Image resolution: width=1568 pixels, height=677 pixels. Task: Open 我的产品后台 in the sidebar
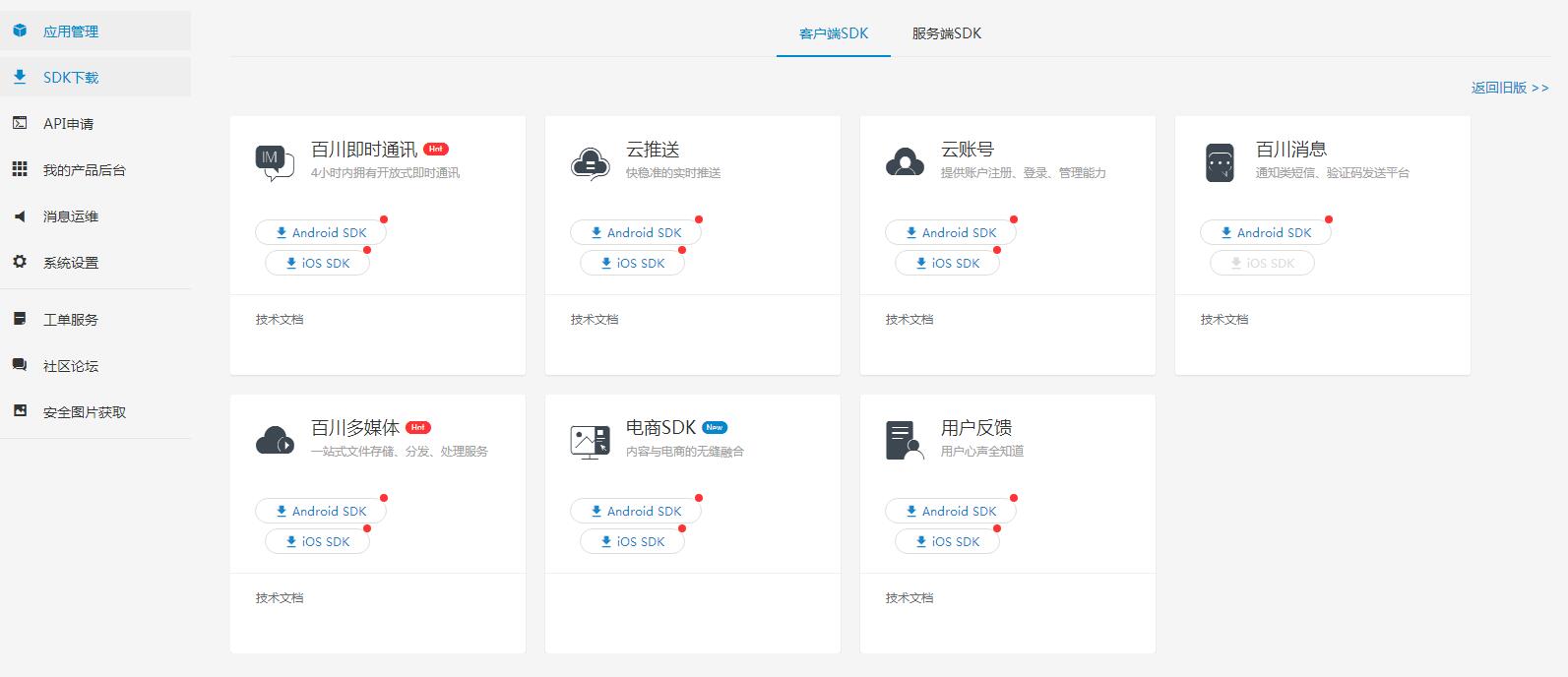[95, 169]
